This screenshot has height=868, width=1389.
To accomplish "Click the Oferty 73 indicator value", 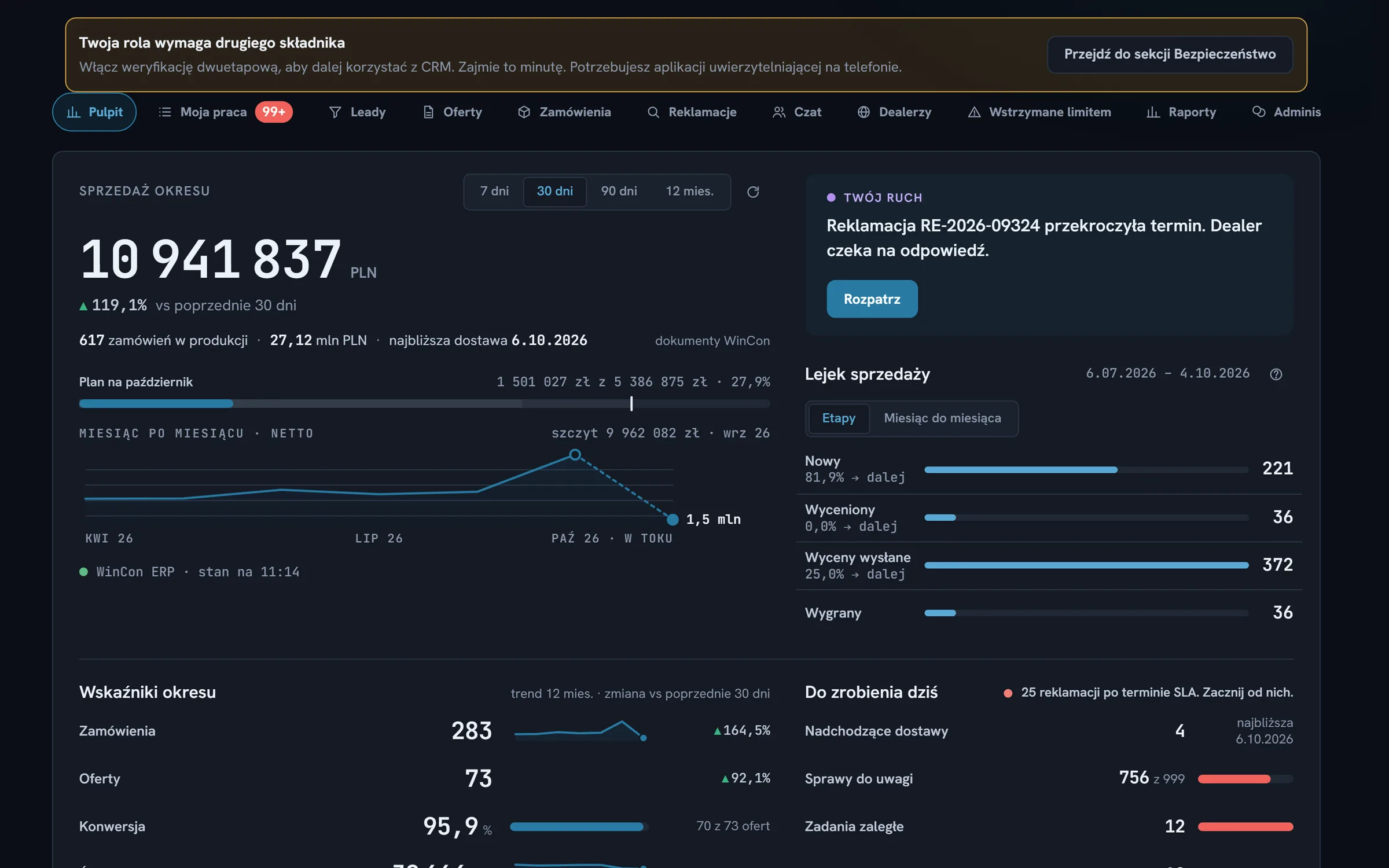I will (479, 779).
